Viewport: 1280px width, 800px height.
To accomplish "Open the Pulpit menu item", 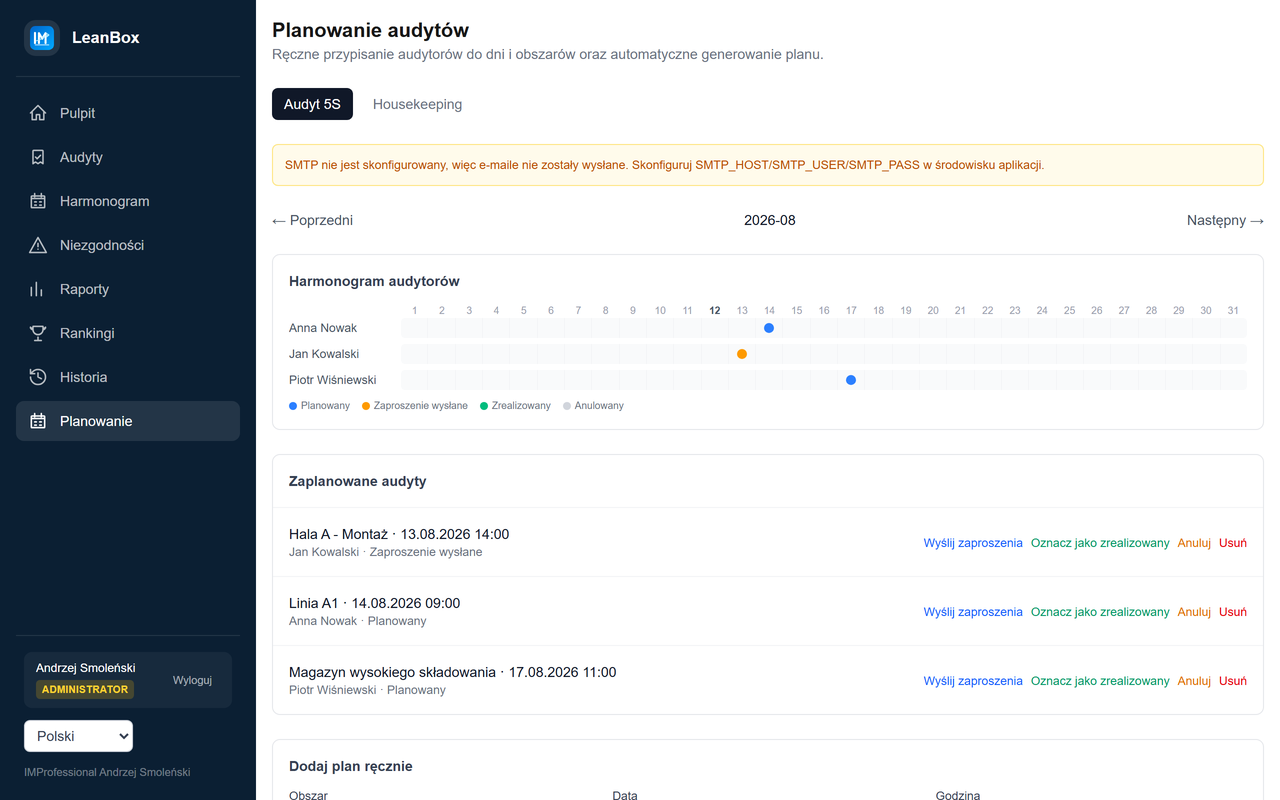I will [128, 113].
